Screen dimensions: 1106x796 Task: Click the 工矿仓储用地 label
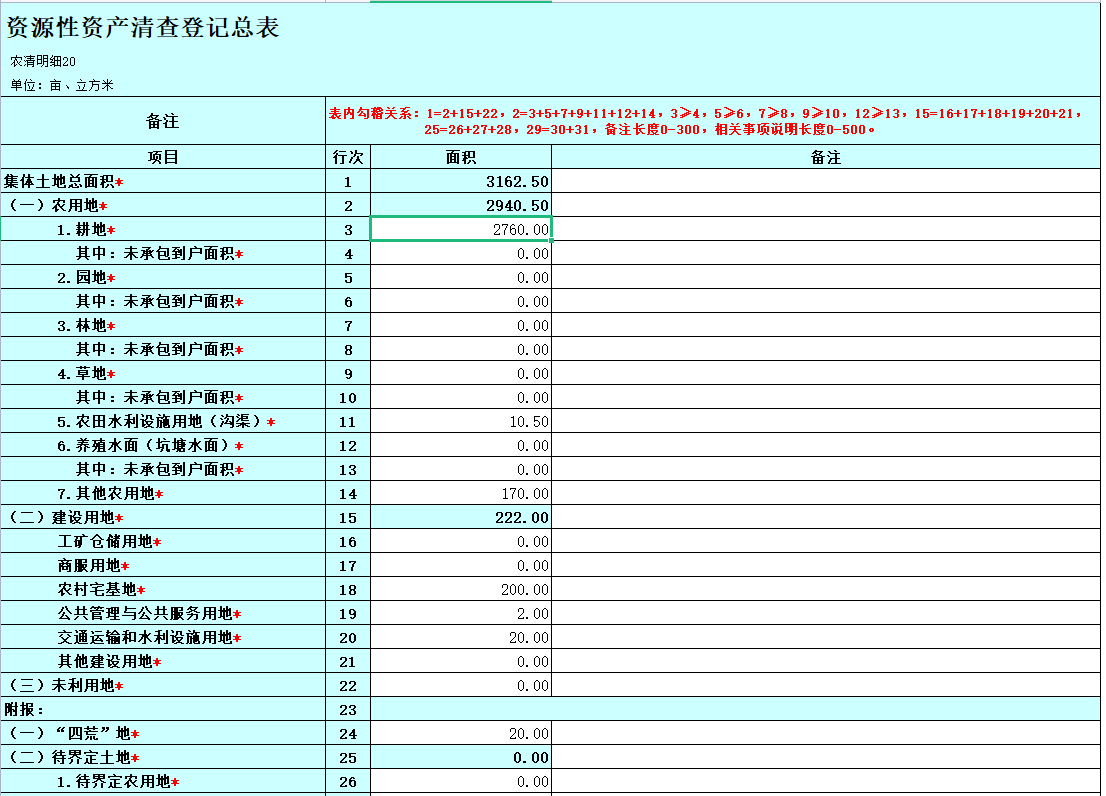[109, 541]
